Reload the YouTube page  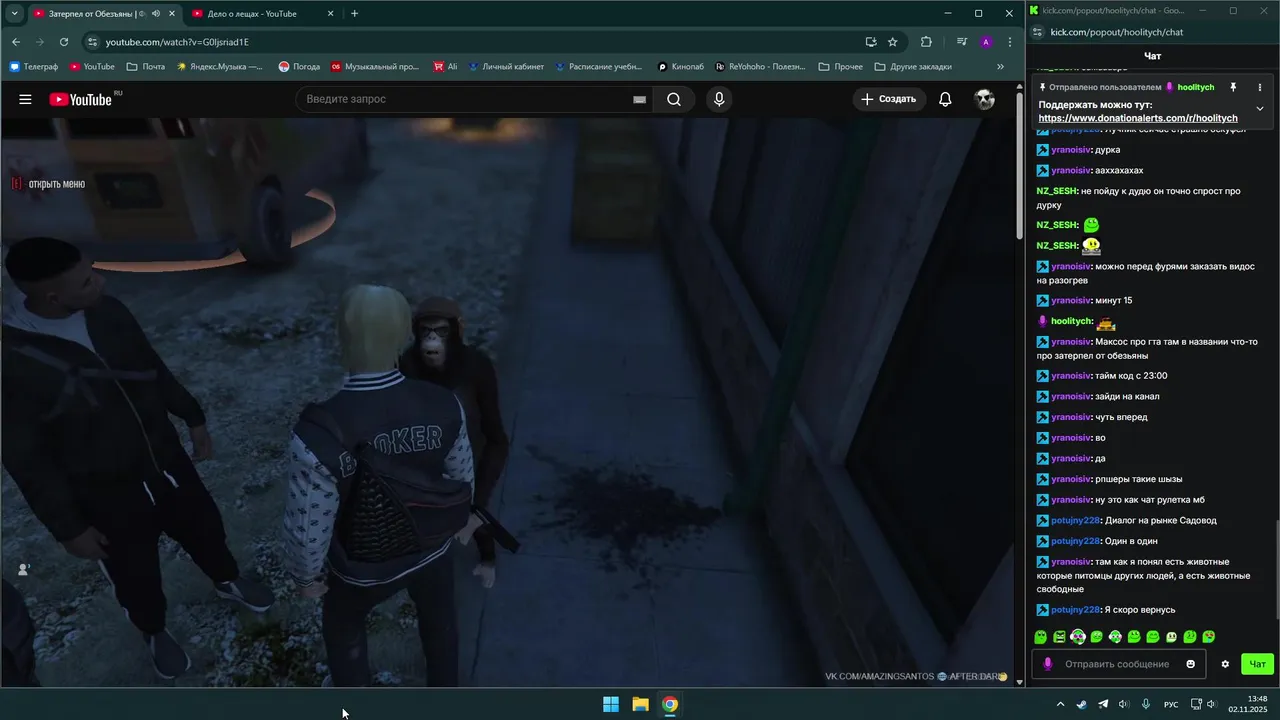[64, 42]
